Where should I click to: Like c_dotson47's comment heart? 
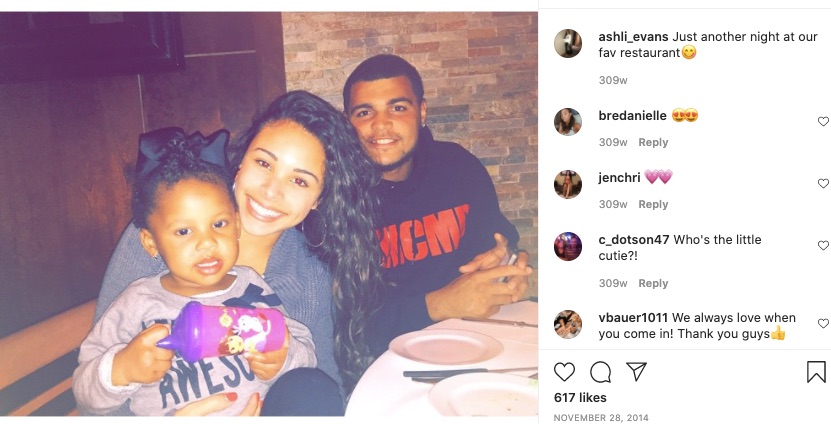pyautogui.click(x=823, y=245)
